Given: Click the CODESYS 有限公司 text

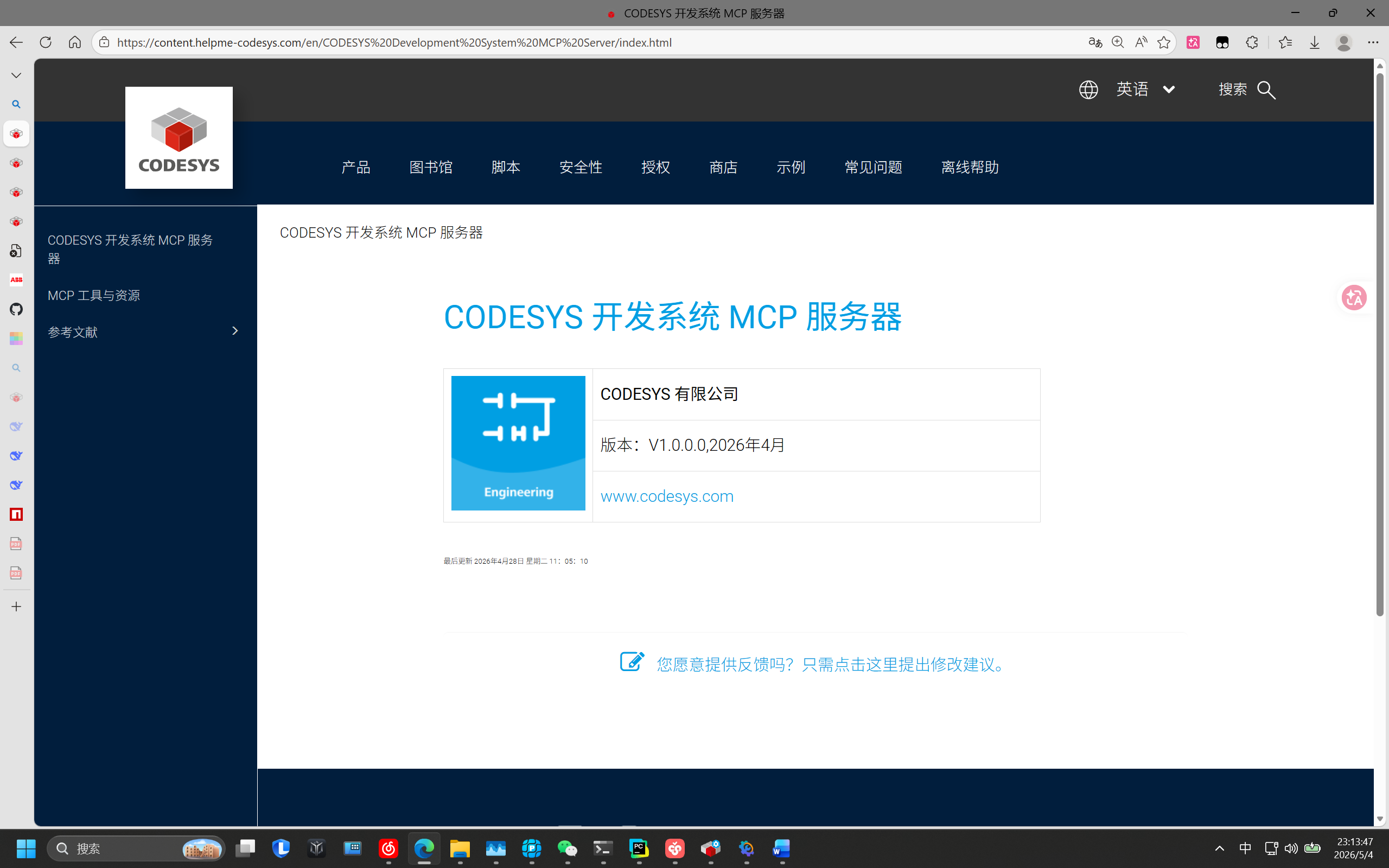Looking at the screenshot, I should tap(669, 394).
